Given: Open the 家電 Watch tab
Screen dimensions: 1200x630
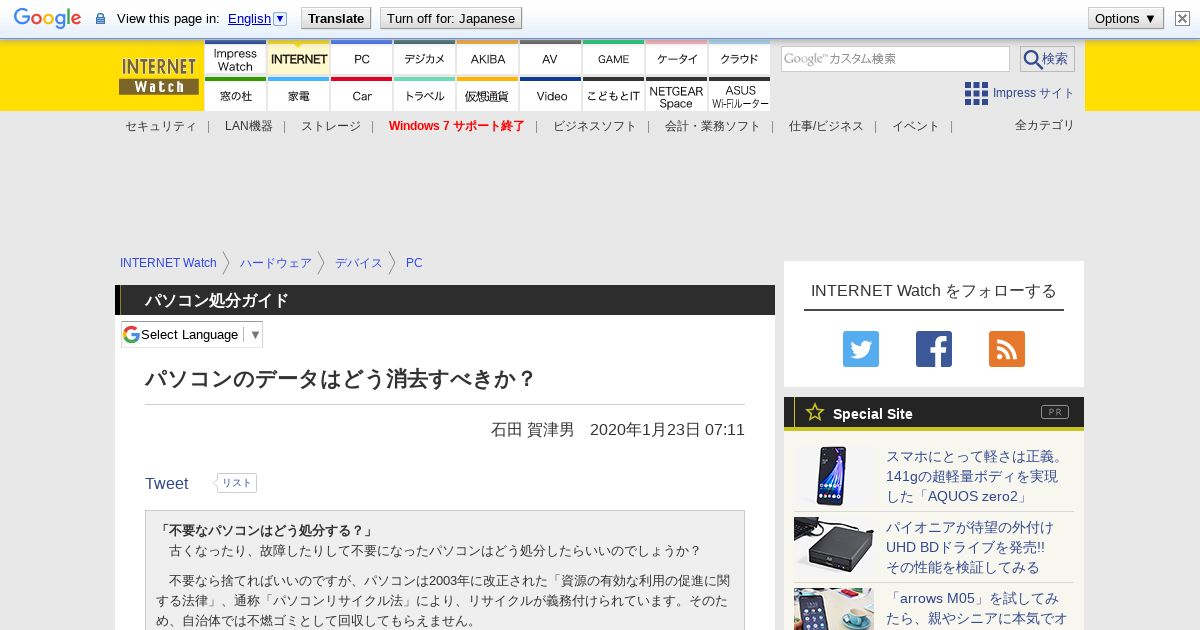Looking at the screenshot, I should (299, 95).
